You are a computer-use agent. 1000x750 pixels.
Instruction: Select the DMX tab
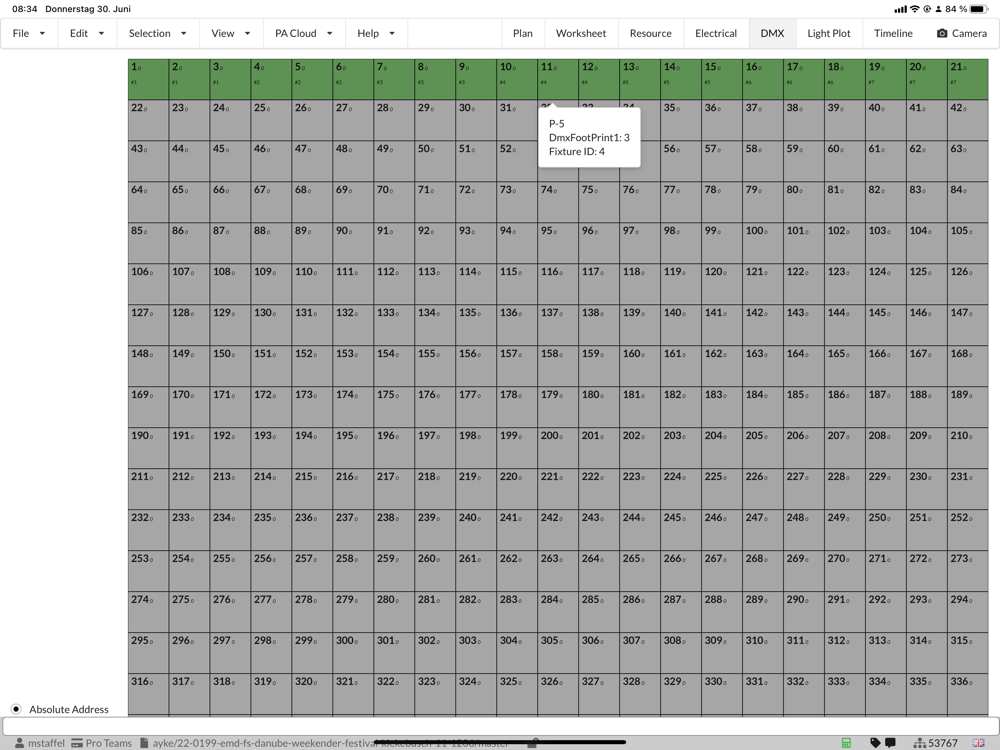772,33
